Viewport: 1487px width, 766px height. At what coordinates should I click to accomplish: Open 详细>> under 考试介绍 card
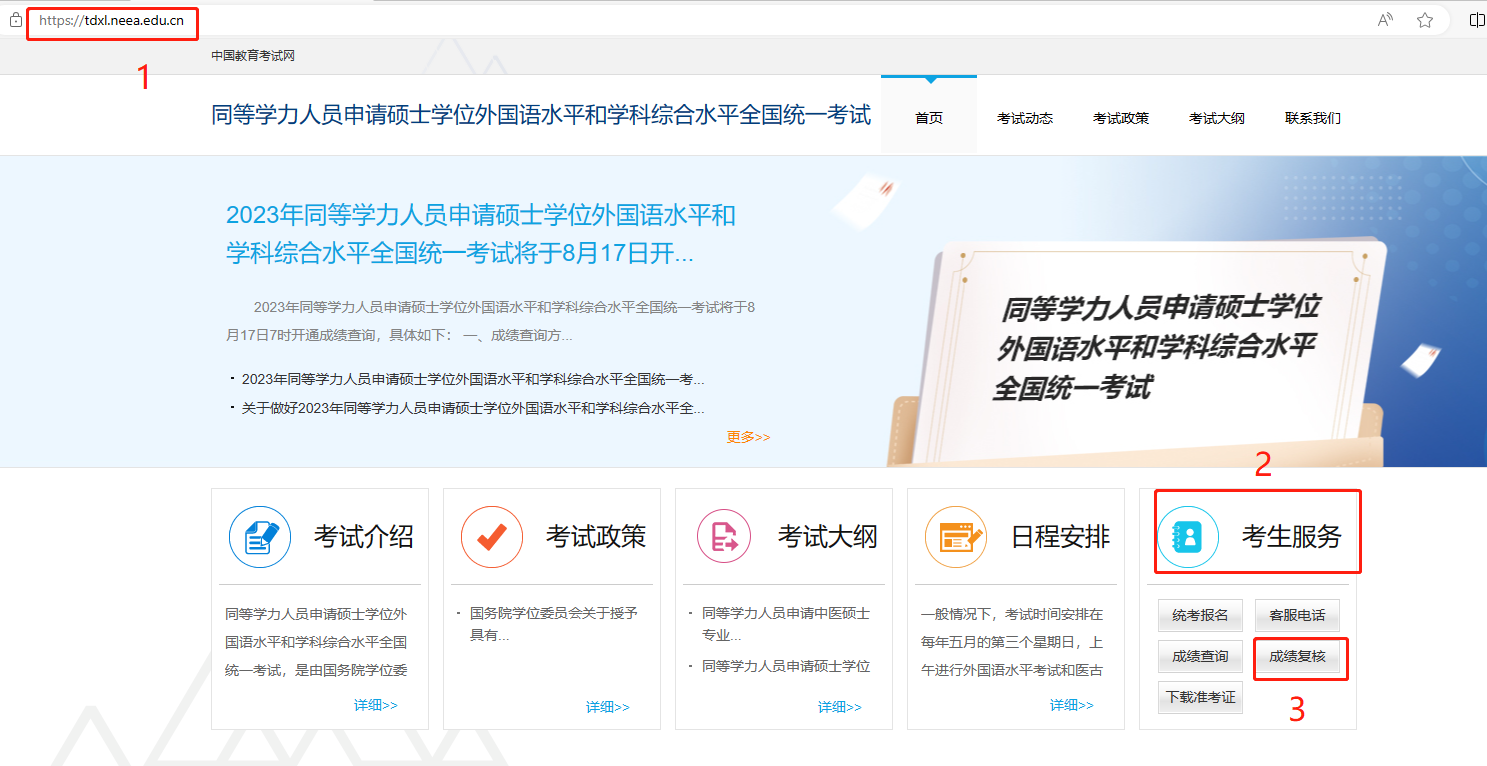point(376,706)
